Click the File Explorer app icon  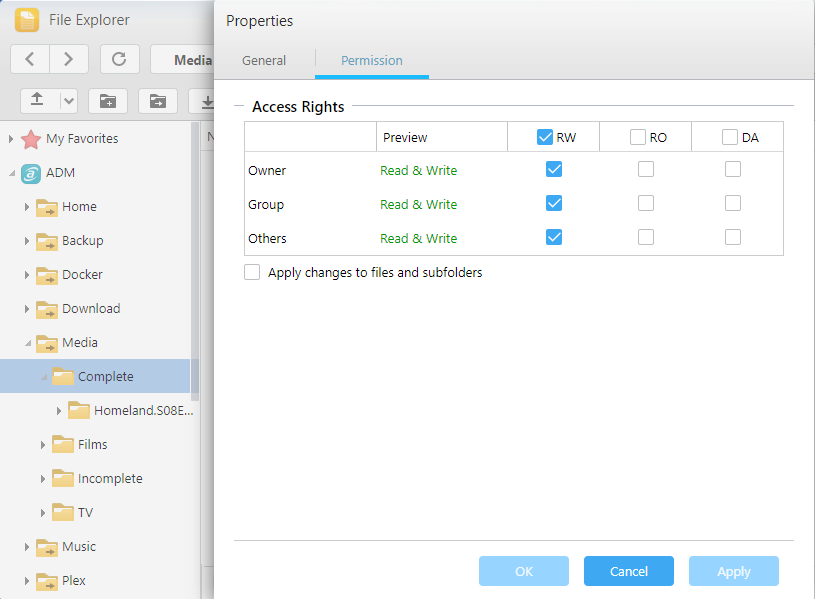tap(27, 20)
